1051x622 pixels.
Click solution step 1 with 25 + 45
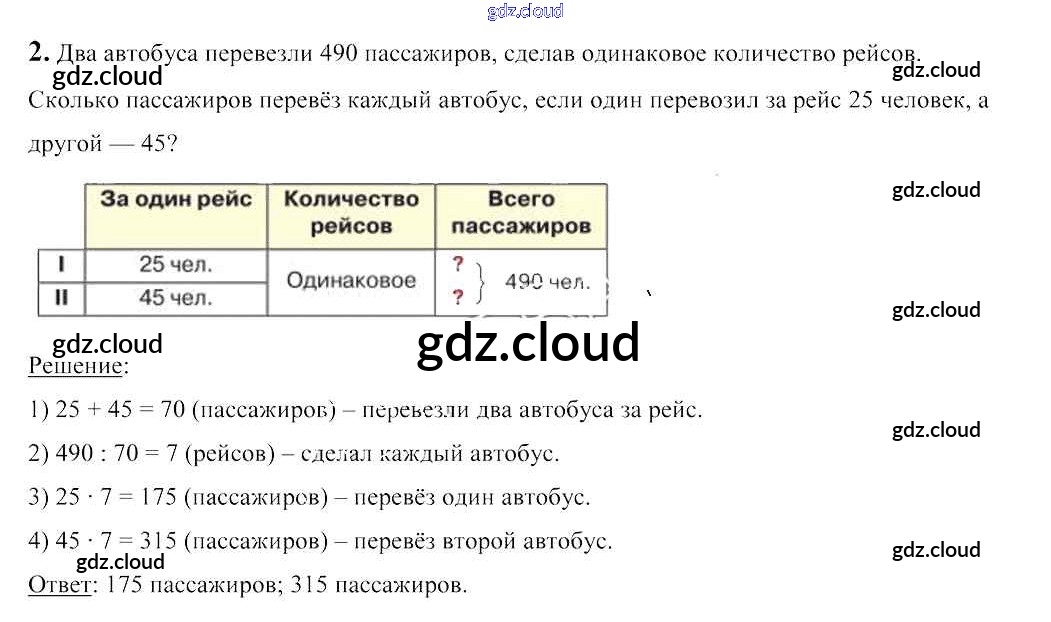pos(365,410)
